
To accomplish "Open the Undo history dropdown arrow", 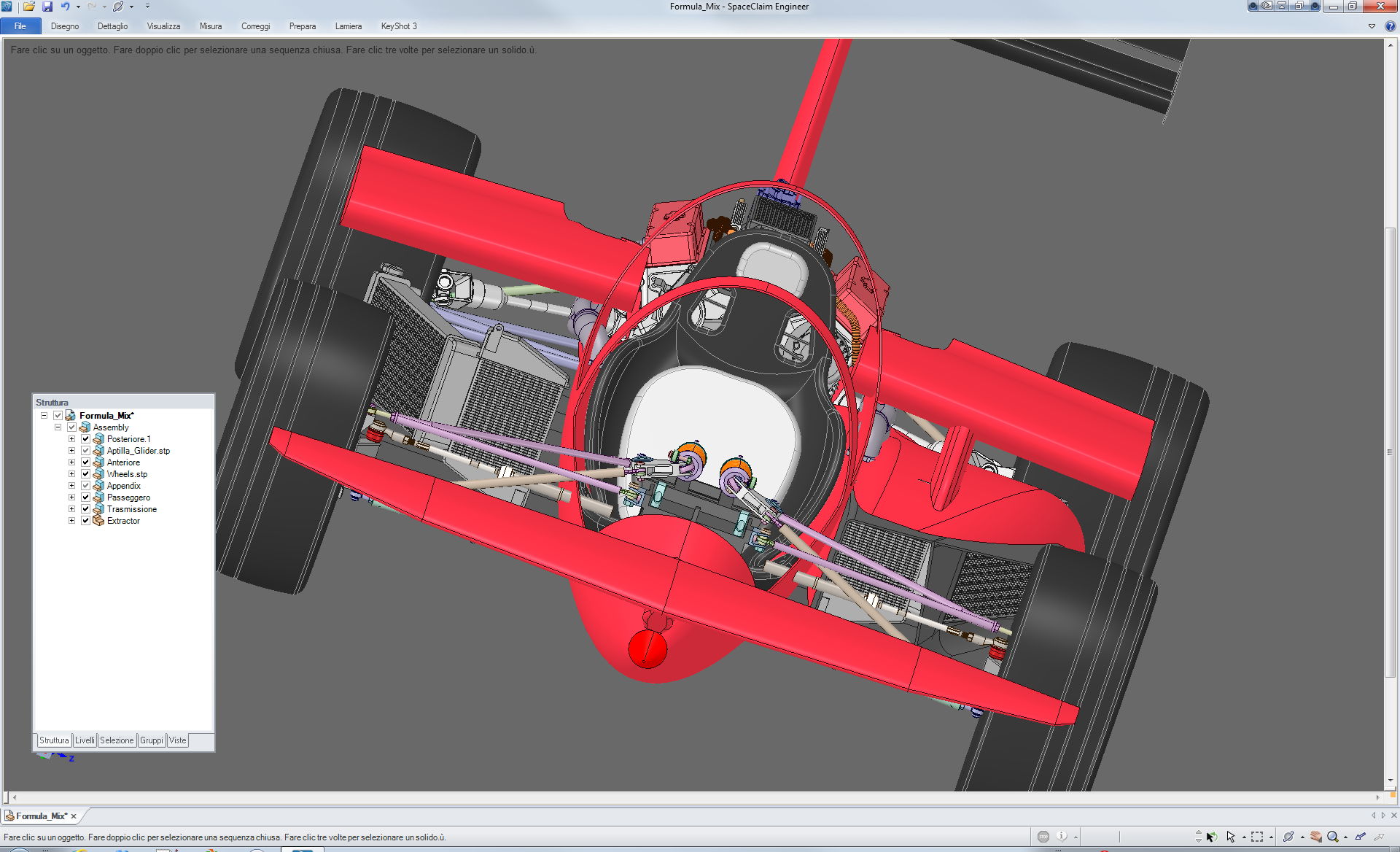I will click(x=78, y=7).
